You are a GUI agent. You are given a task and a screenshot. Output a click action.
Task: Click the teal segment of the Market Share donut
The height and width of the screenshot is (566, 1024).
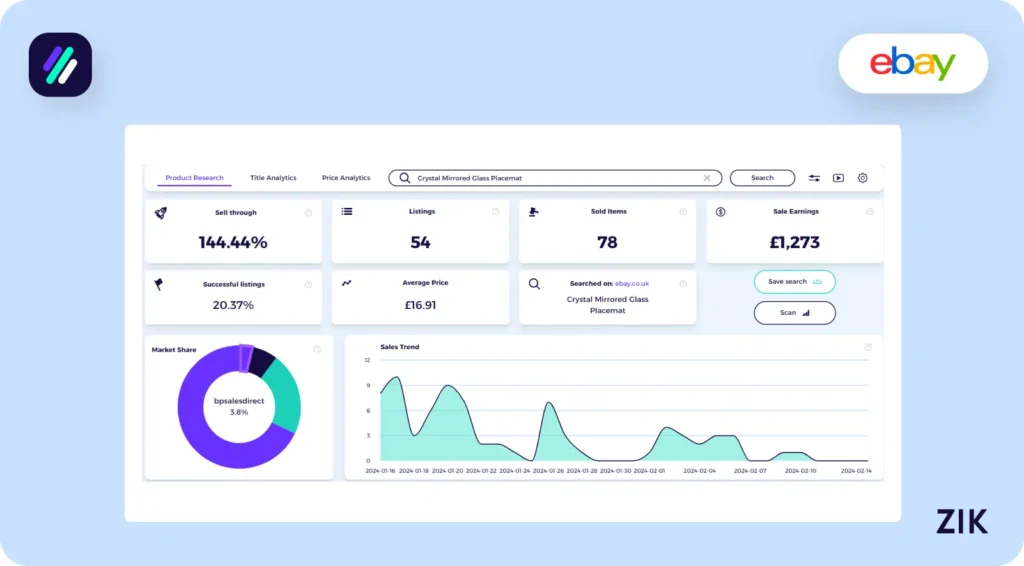coord(285,394)
